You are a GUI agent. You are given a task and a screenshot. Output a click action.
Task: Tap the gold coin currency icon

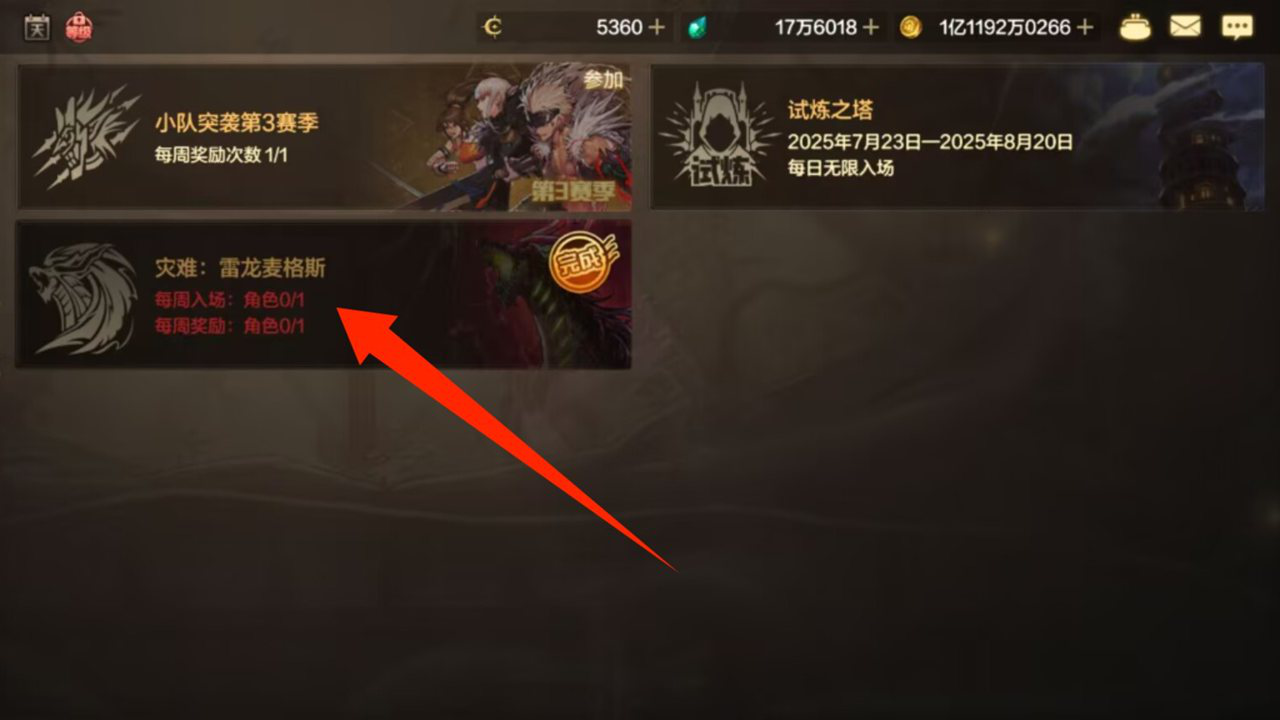[x=910, y=27]
